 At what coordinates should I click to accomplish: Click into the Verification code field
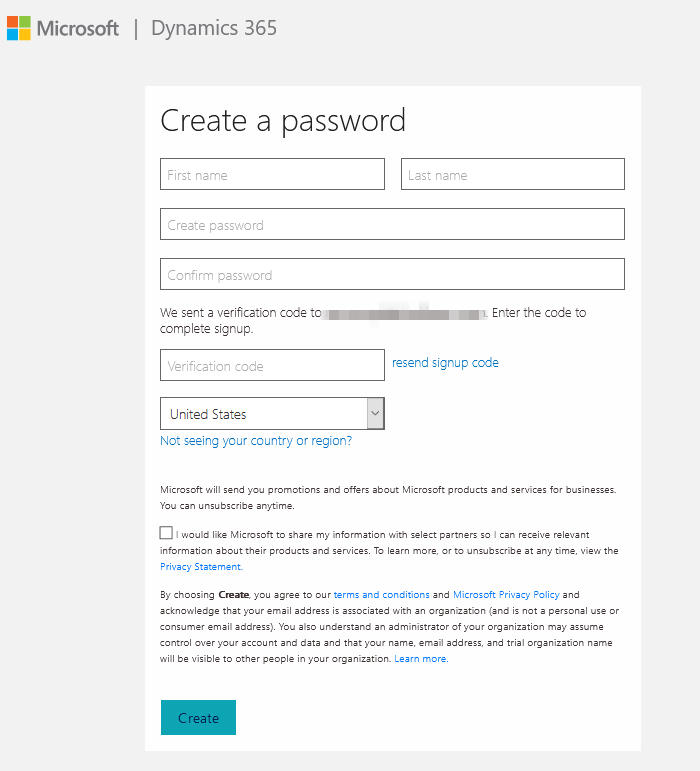(x=272, y=365)
